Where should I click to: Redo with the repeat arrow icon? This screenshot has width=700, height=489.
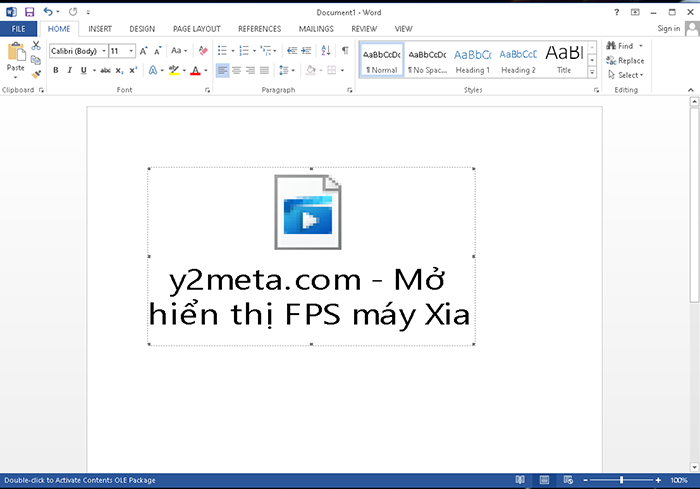pyautogui.click(x=73, y=12)
